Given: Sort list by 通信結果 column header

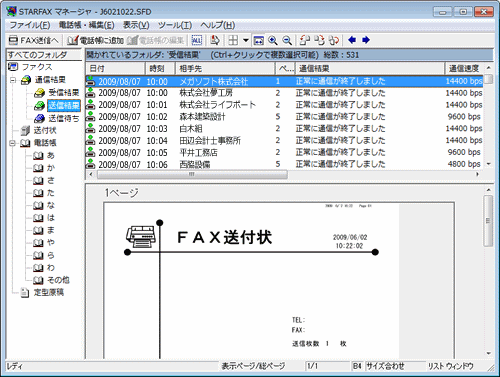Looking at the screenshot, I should pyautogui.click(x=369, y=69).
